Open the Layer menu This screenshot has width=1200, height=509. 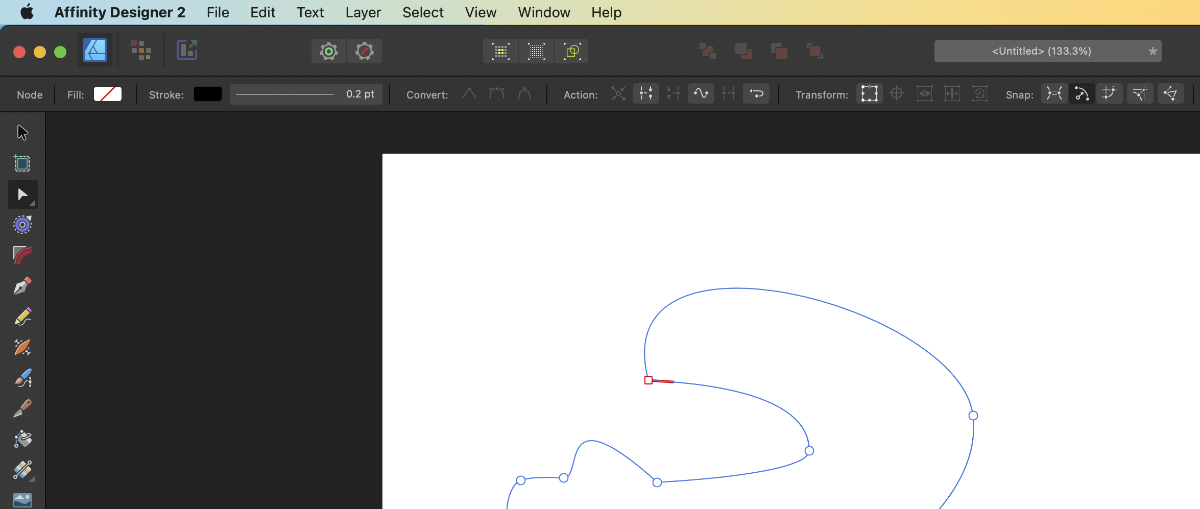pyautogui.click(x=363, y=12)
